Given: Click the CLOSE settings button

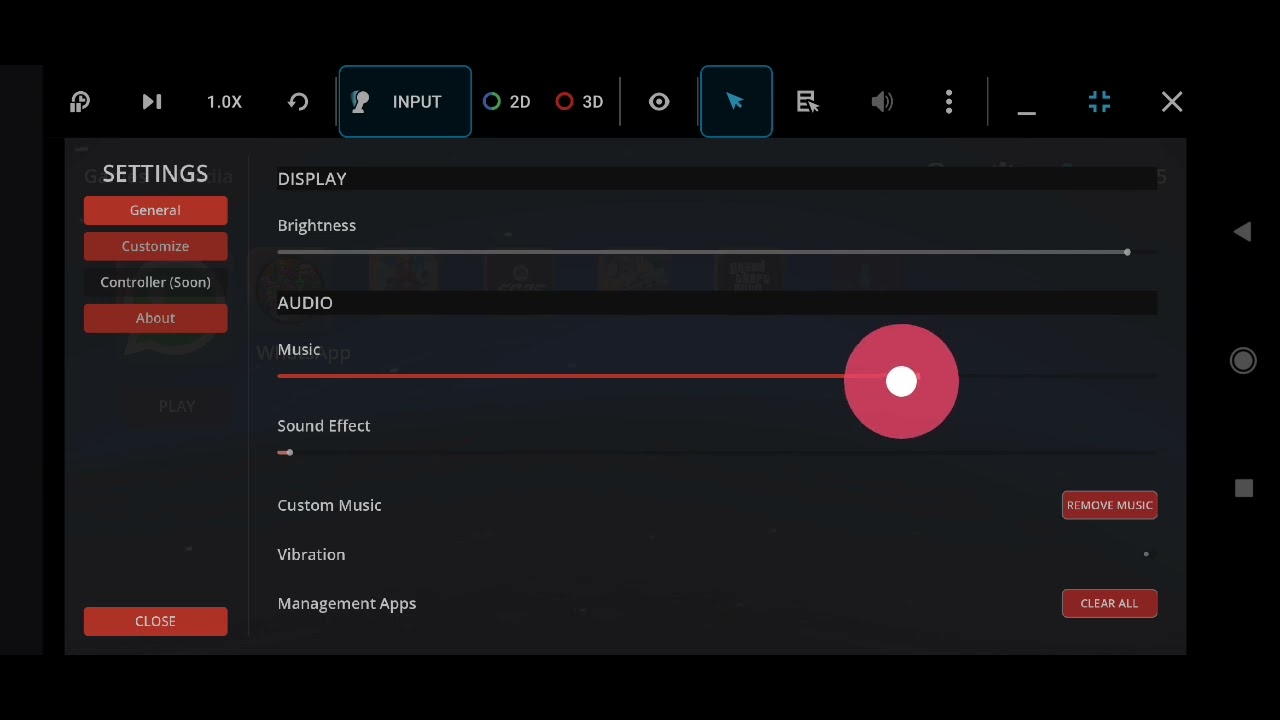Looking at the screenshot, I should 155,621.
